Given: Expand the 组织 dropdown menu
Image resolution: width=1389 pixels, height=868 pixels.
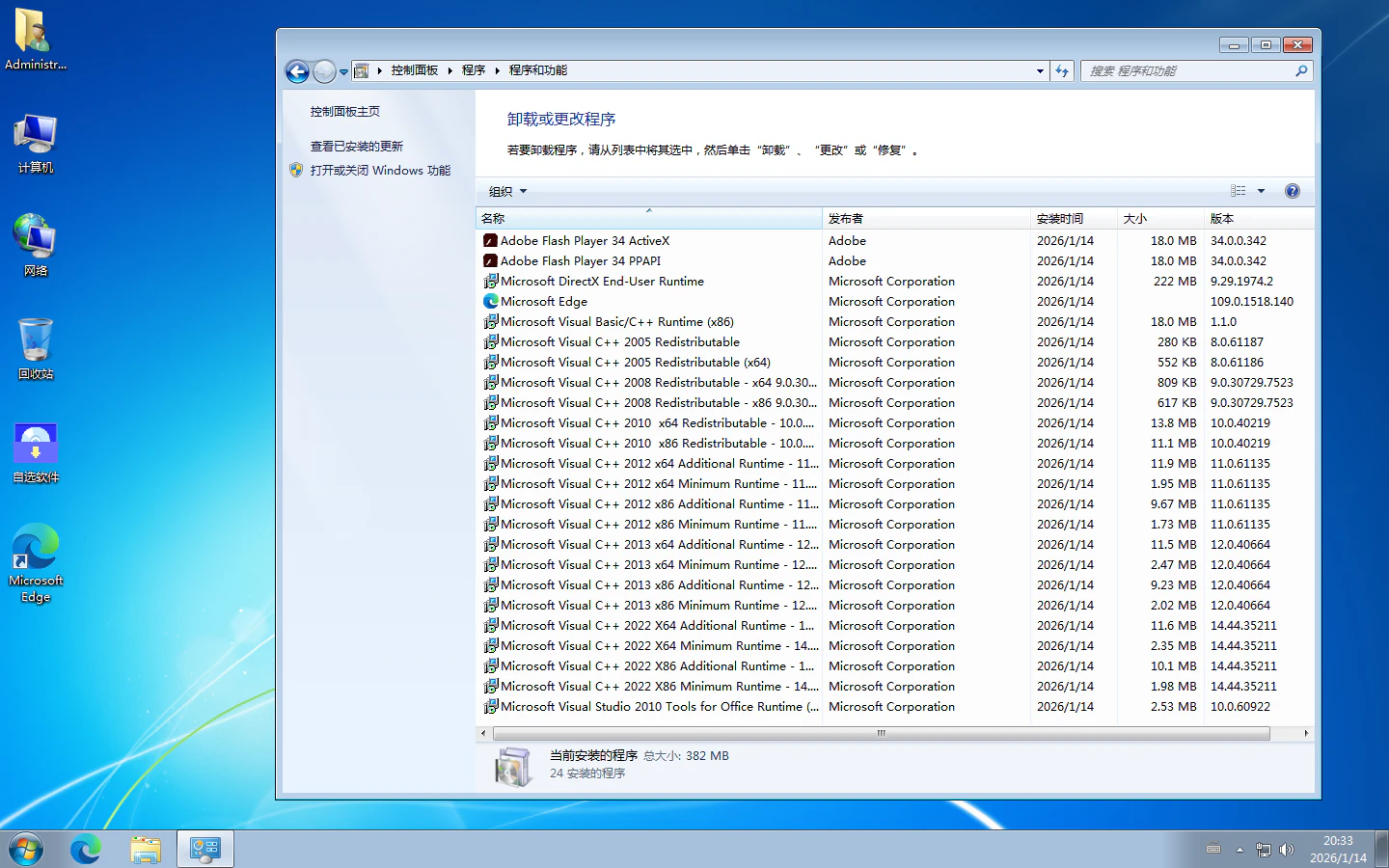Looking at the screenshot, I should (507, 191).
